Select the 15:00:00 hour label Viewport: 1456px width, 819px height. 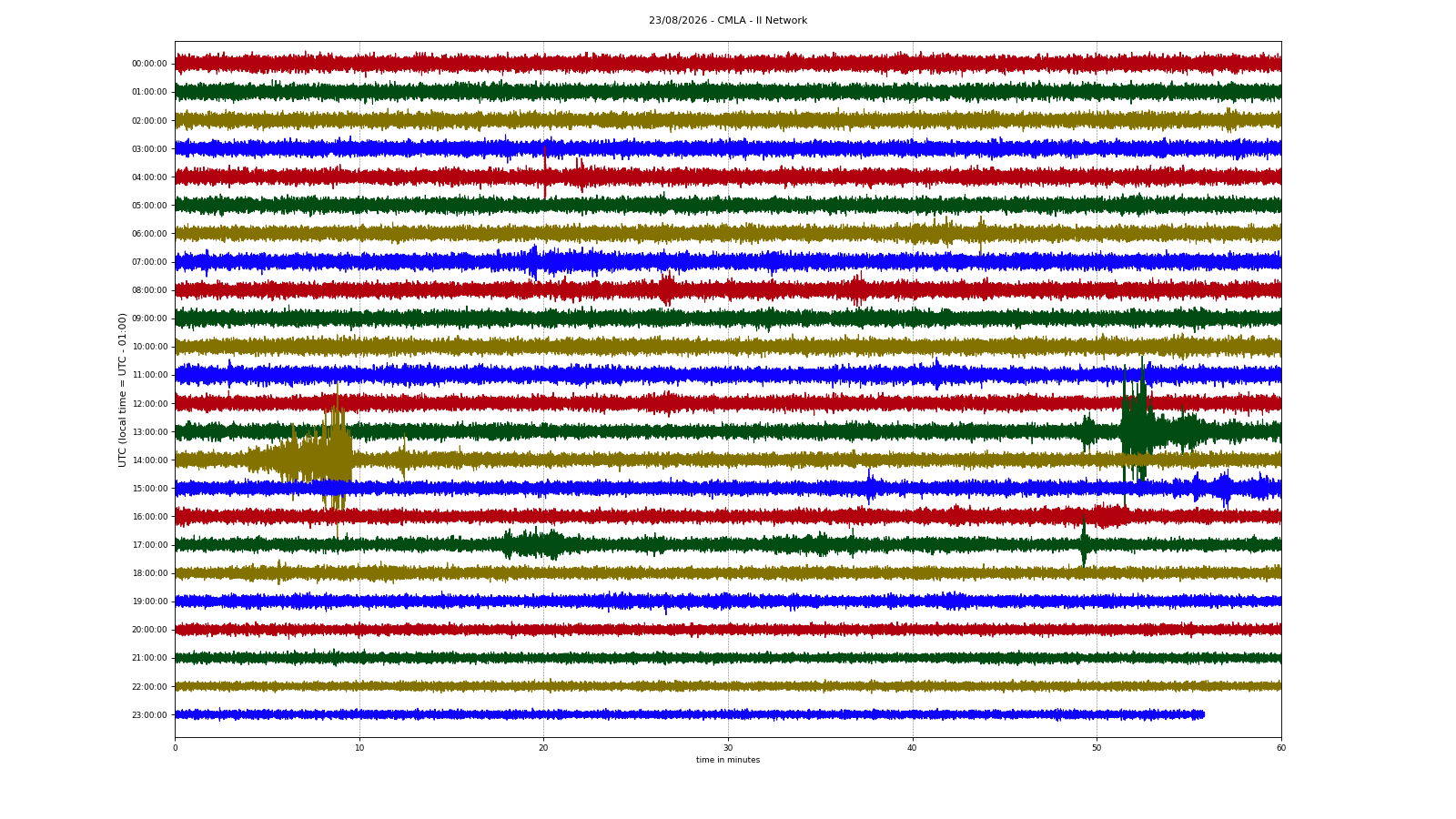(x=149, y=489)
